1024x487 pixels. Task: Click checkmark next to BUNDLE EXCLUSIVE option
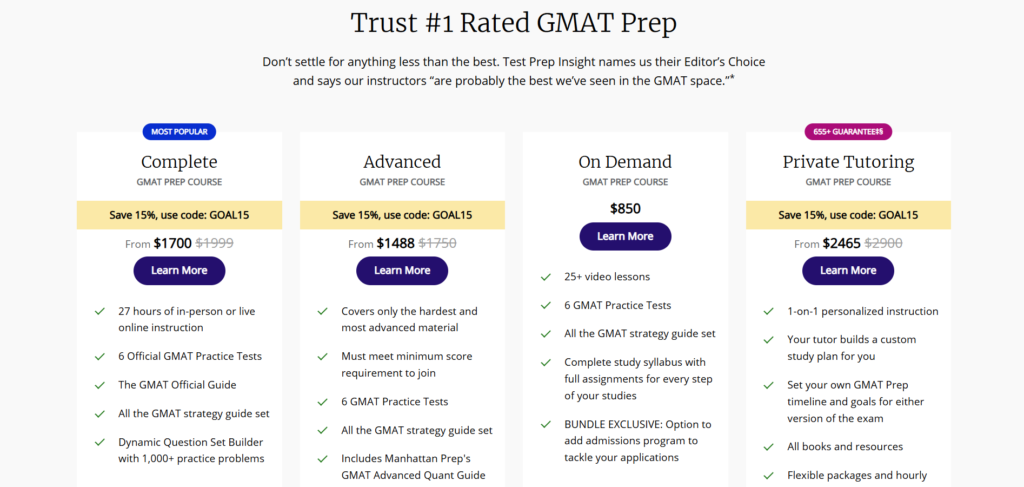click(x=546, y=424)
